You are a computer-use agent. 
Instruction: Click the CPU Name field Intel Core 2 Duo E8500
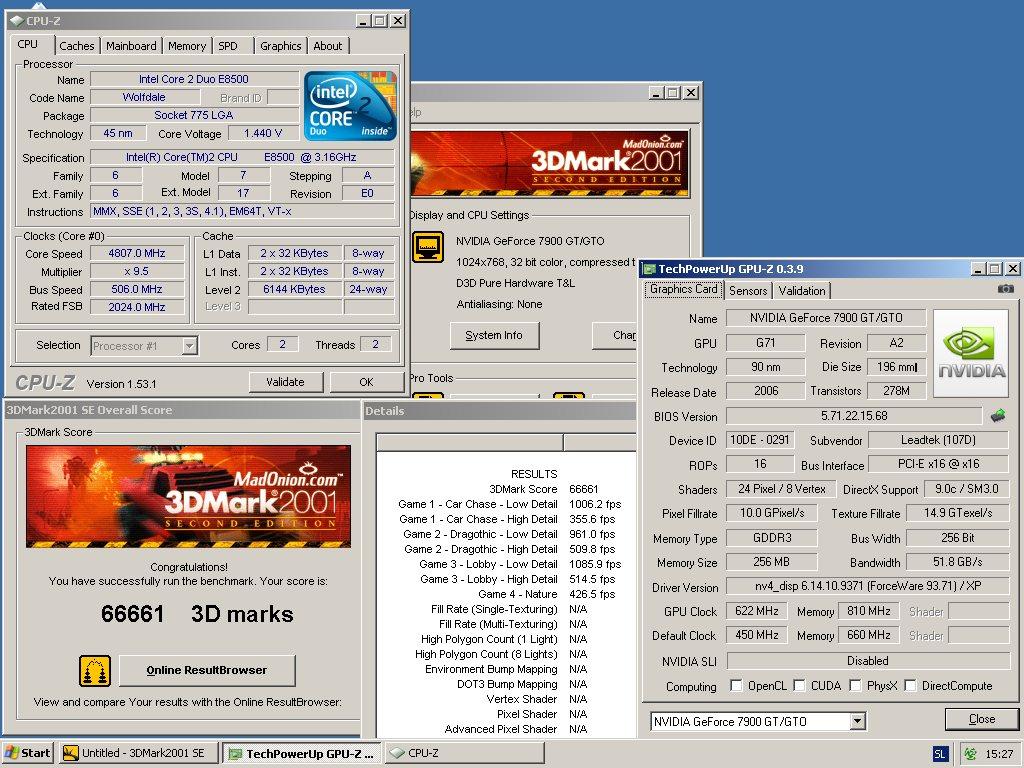click(194, 79)
